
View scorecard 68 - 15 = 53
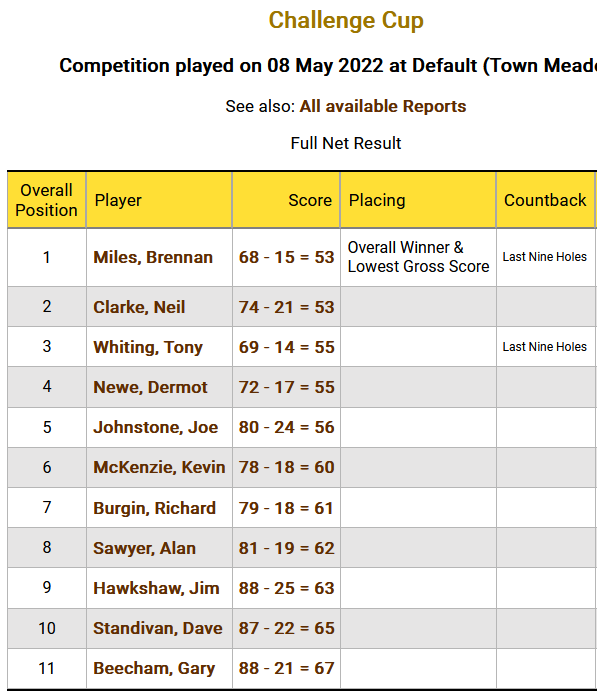[x=286, y=257]
